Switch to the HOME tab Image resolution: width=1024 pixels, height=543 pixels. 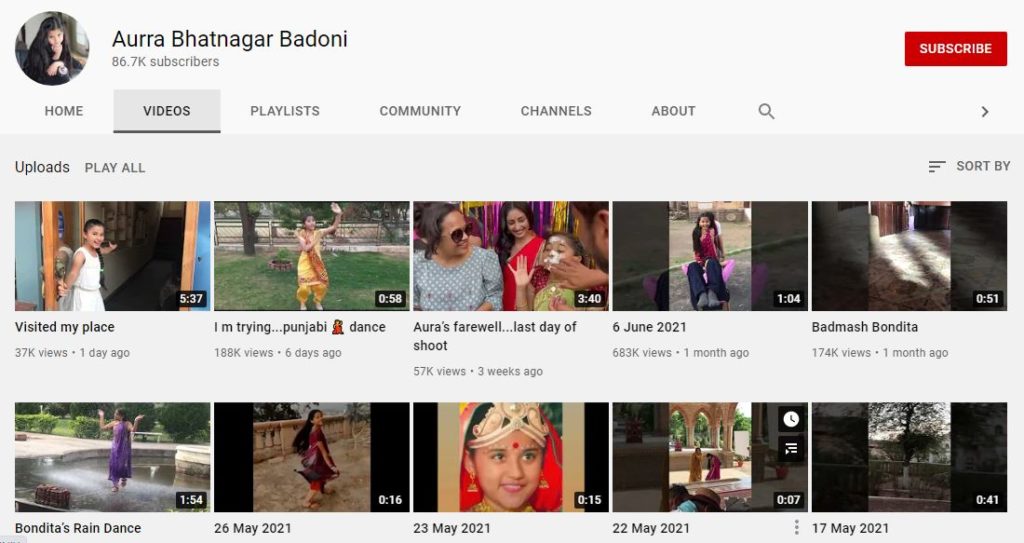tap(63, 111)
